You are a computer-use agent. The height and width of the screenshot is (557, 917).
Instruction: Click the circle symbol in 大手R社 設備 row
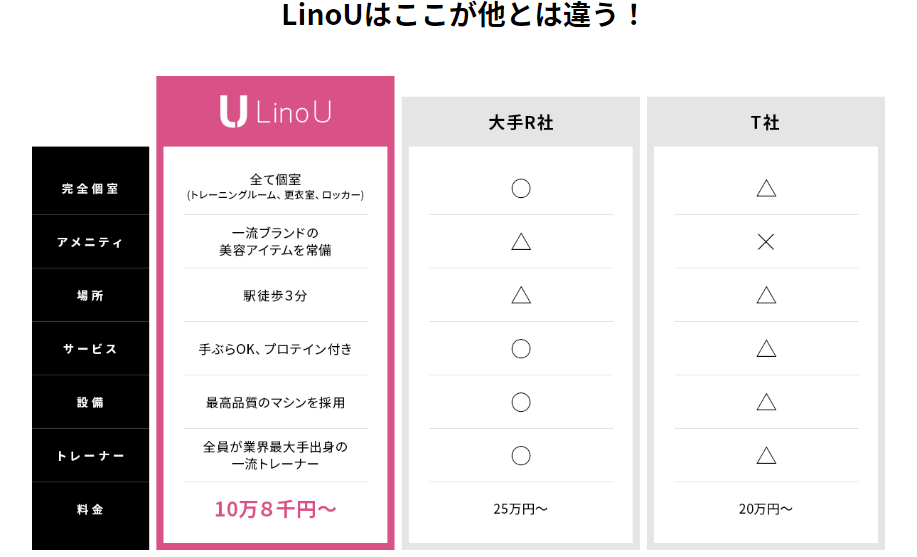[x=521, y=402]
